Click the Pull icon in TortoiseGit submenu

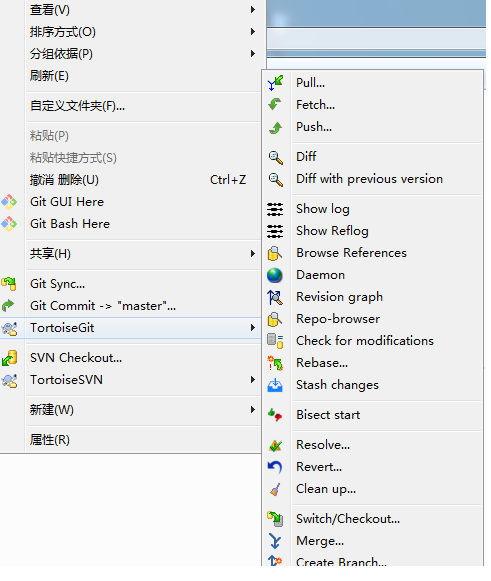pyautogui.click(x=275, y=83)
